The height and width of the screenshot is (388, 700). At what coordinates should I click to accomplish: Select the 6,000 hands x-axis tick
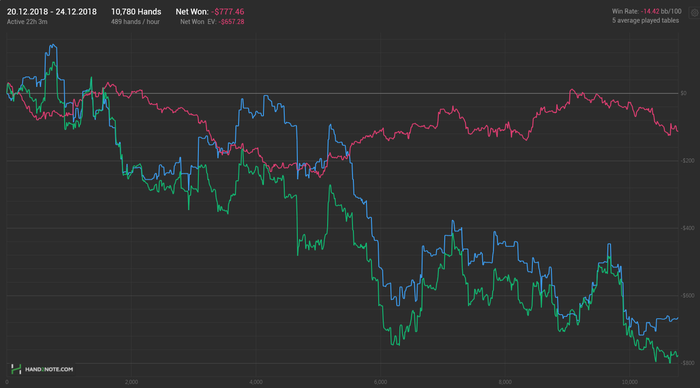pos(380,382)
